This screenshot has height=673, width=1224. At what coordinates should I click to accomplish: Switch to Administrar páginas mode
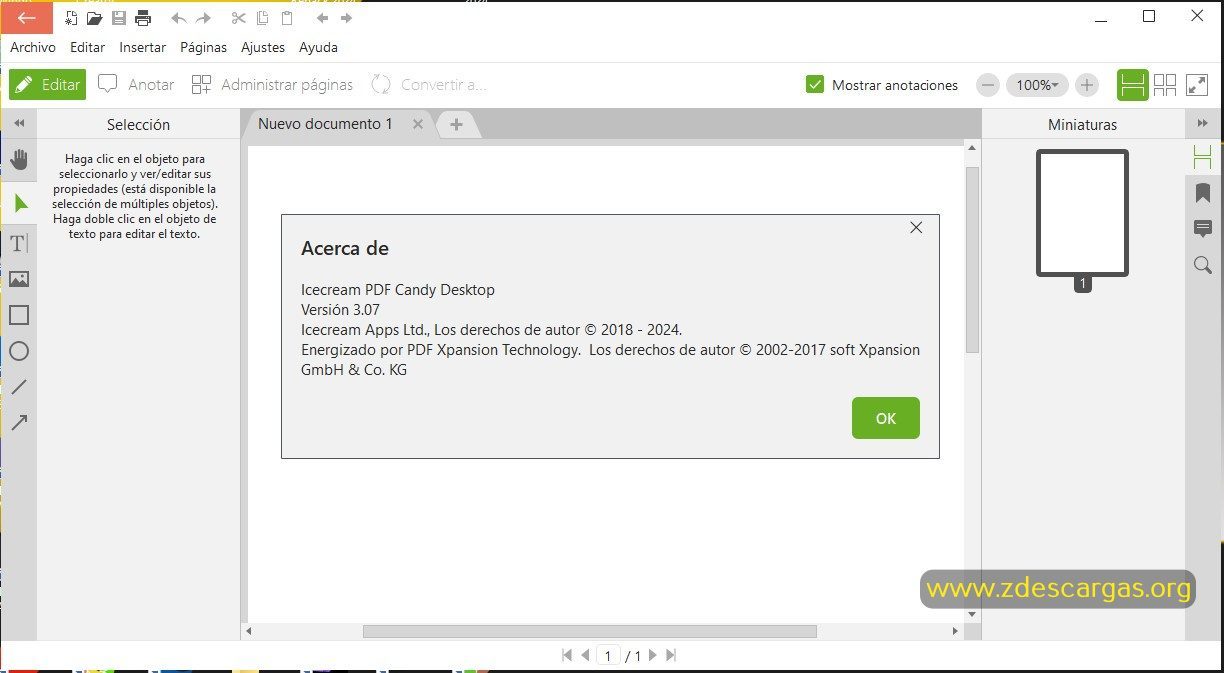coord(272,85)
